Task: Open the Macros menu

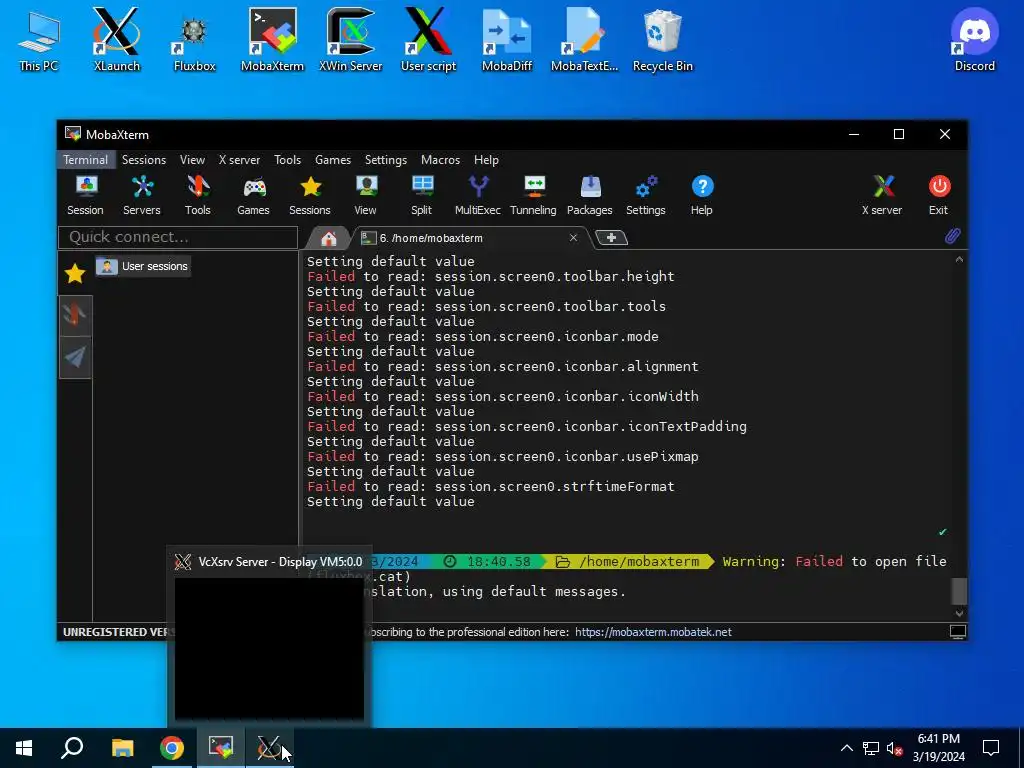Action: (x=440, y=159)
